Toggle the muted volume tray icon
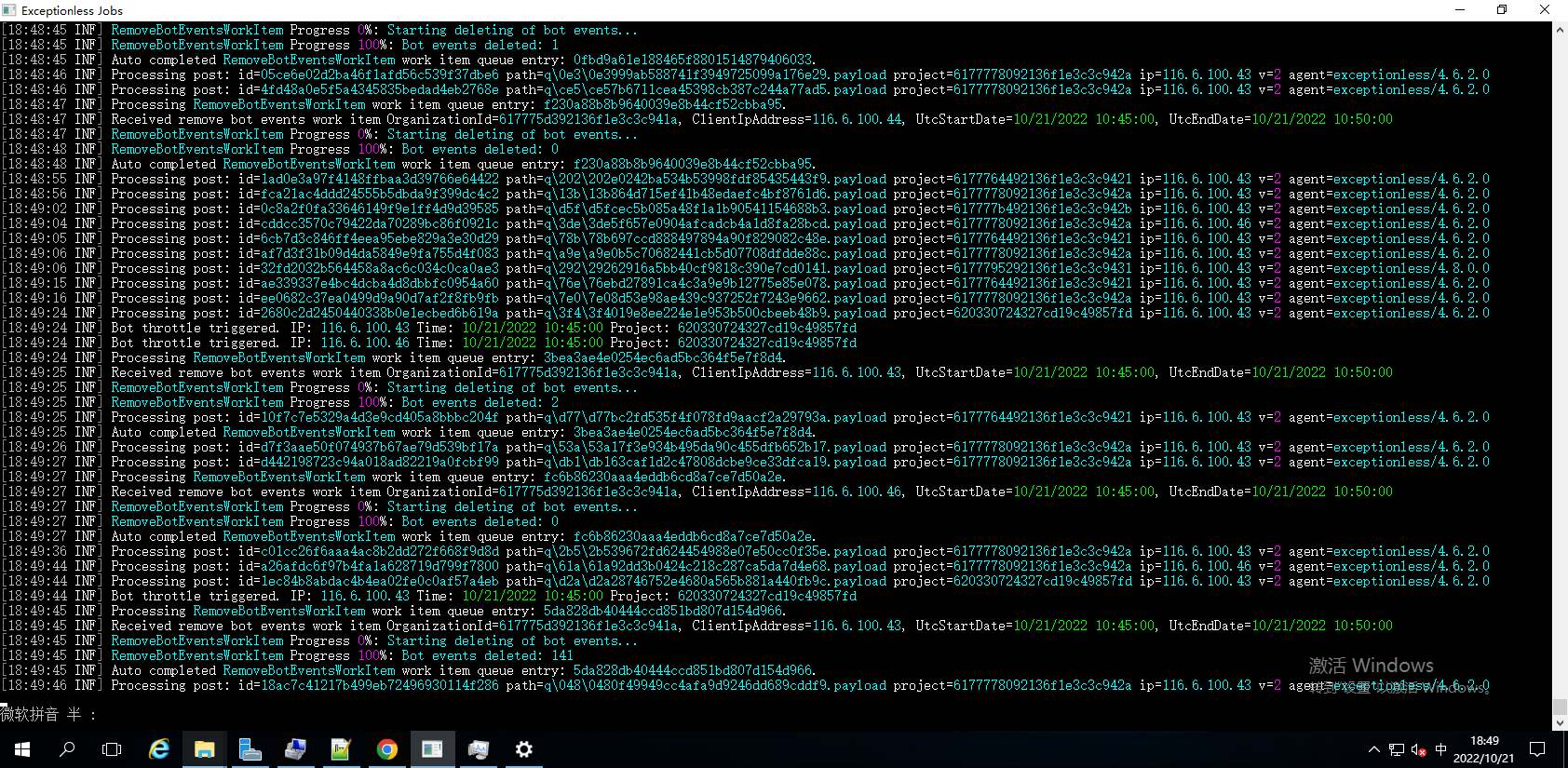The width and height of the screenshot is (1568, 768). point(1419,749)
